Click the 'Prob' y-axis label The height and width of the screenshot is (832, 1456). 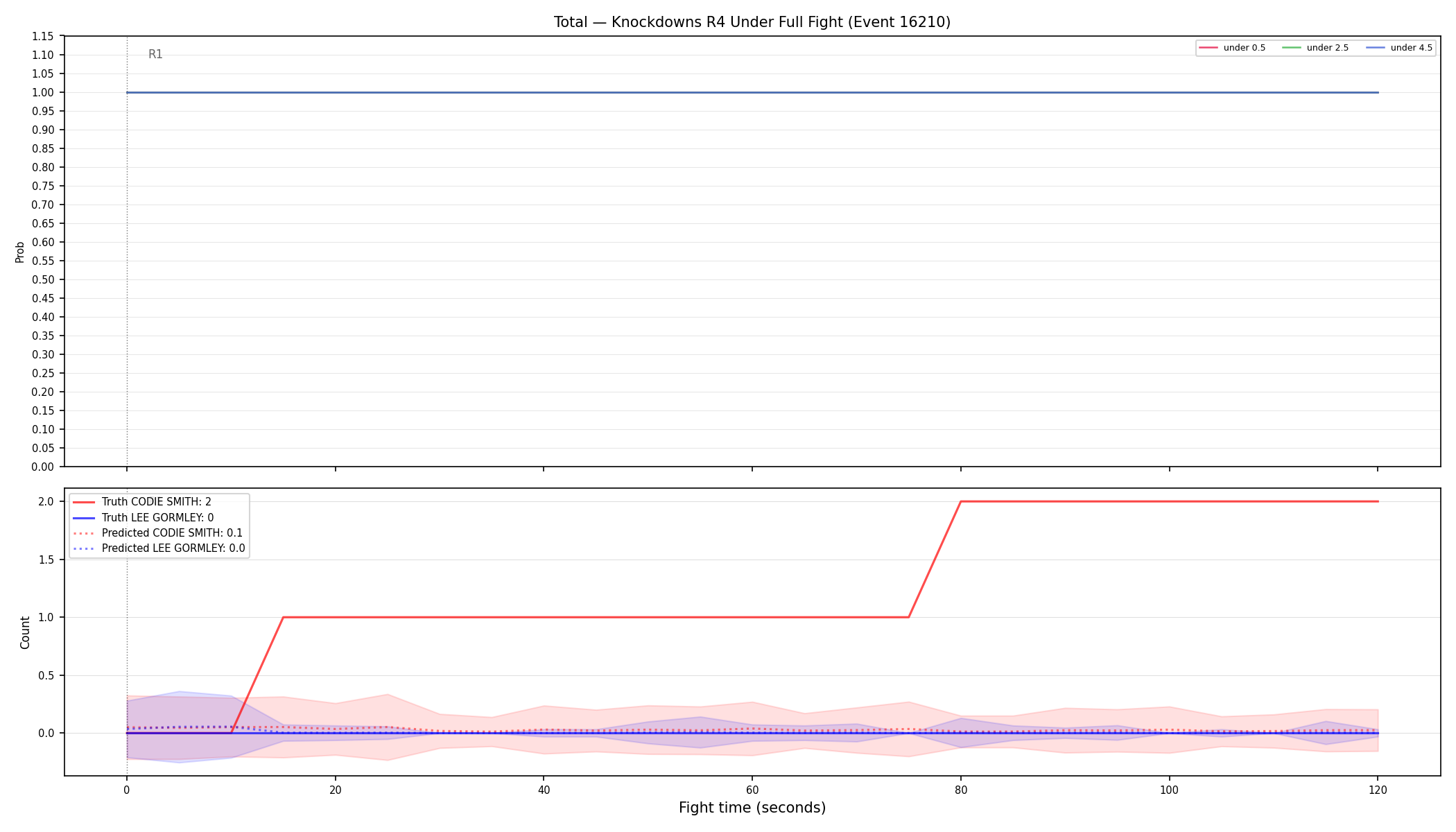pyautogui.click(x=20, y=252)
